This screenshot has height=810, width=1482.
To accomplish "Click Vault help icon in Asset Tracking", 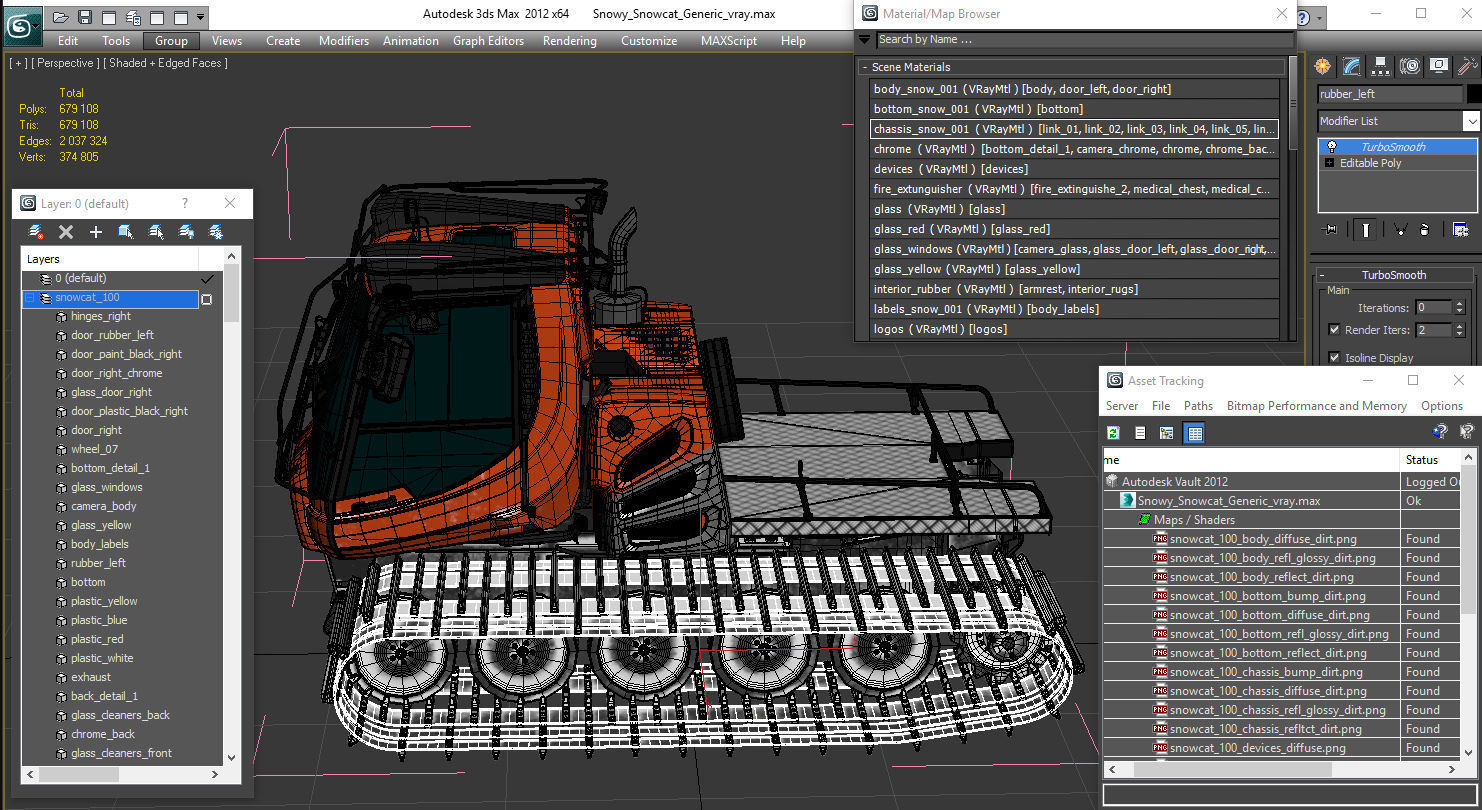I will click(1440, 432).
